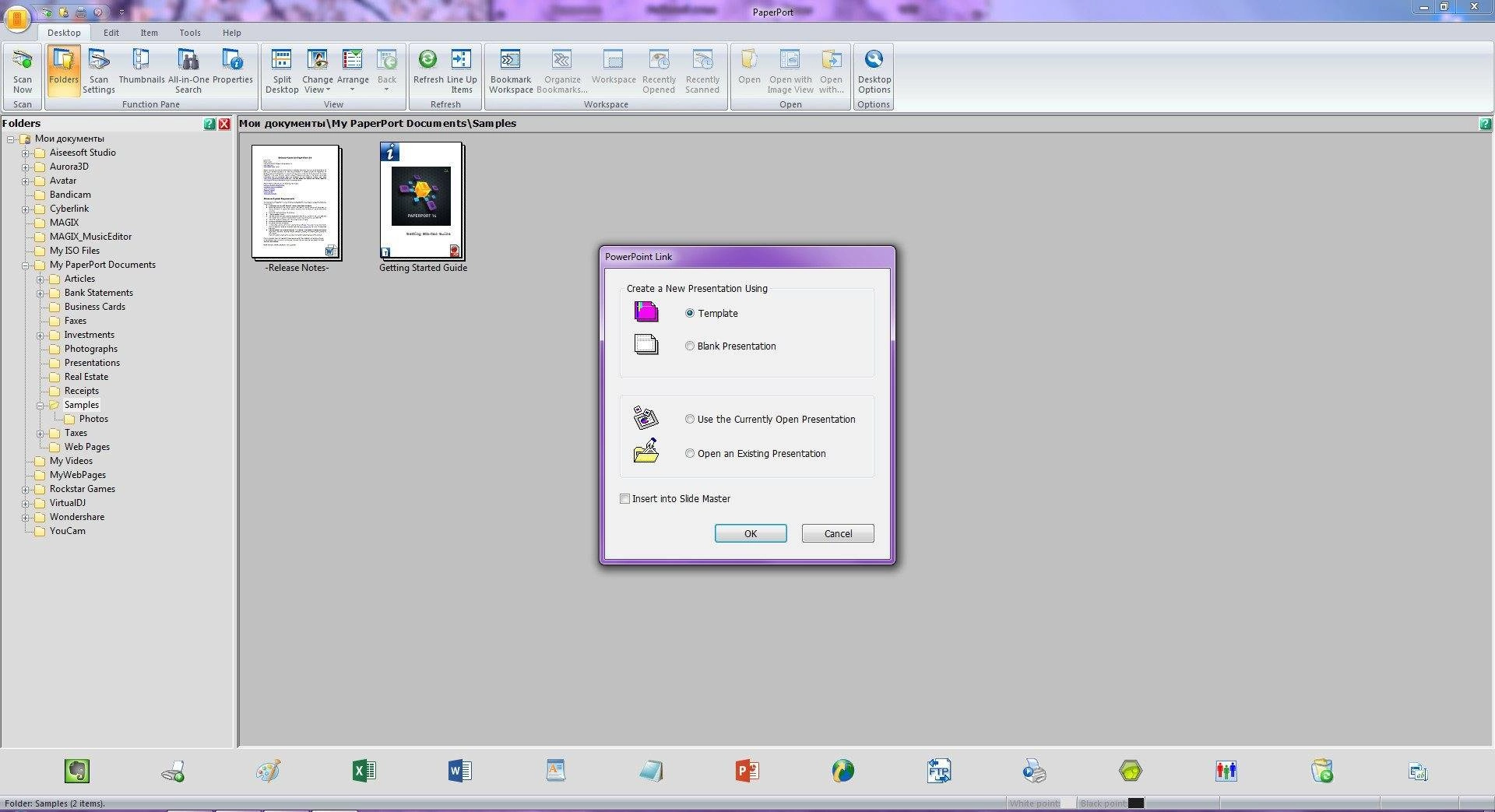Screen dimensions: 1495x812
Task: Open Desktop Options
Action: coord(874,70)
